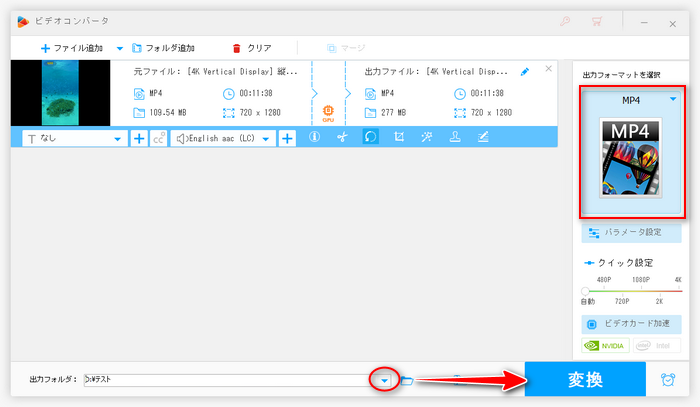Select the scissors trim tool
Viewport: 700px width, 407px height.
[x=342, y=137]
